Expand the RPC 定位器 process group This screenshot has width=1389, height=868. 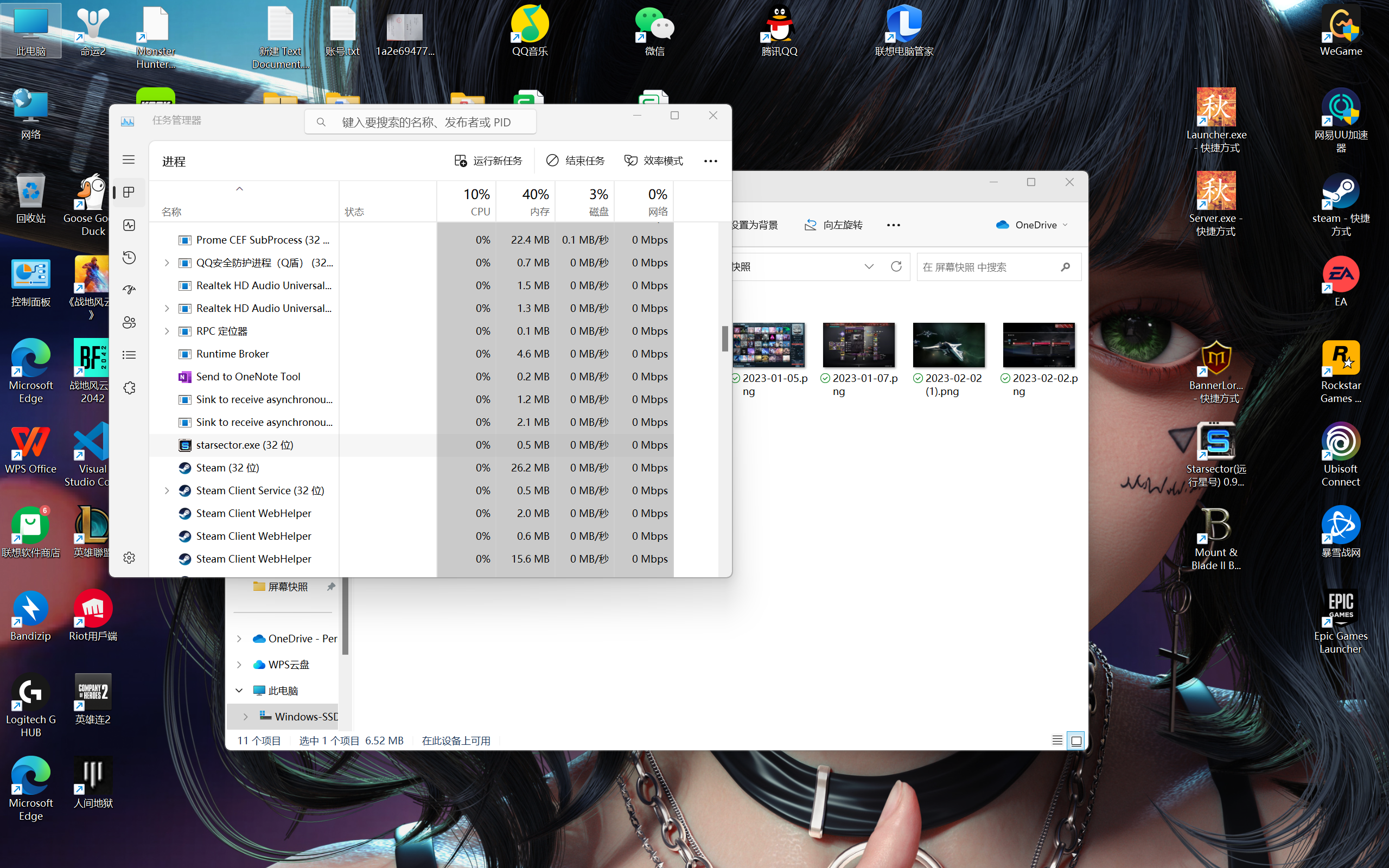167,331
